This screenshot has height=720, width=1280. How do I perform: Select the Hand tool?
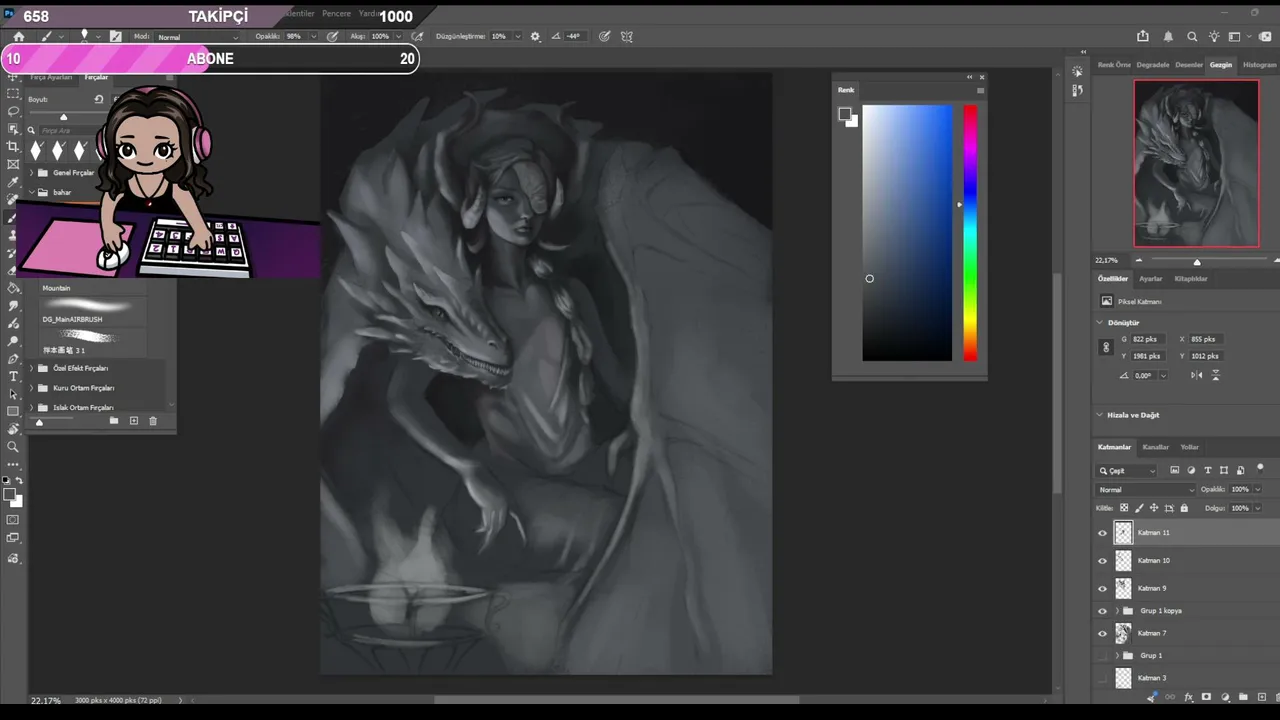point(13,429)
